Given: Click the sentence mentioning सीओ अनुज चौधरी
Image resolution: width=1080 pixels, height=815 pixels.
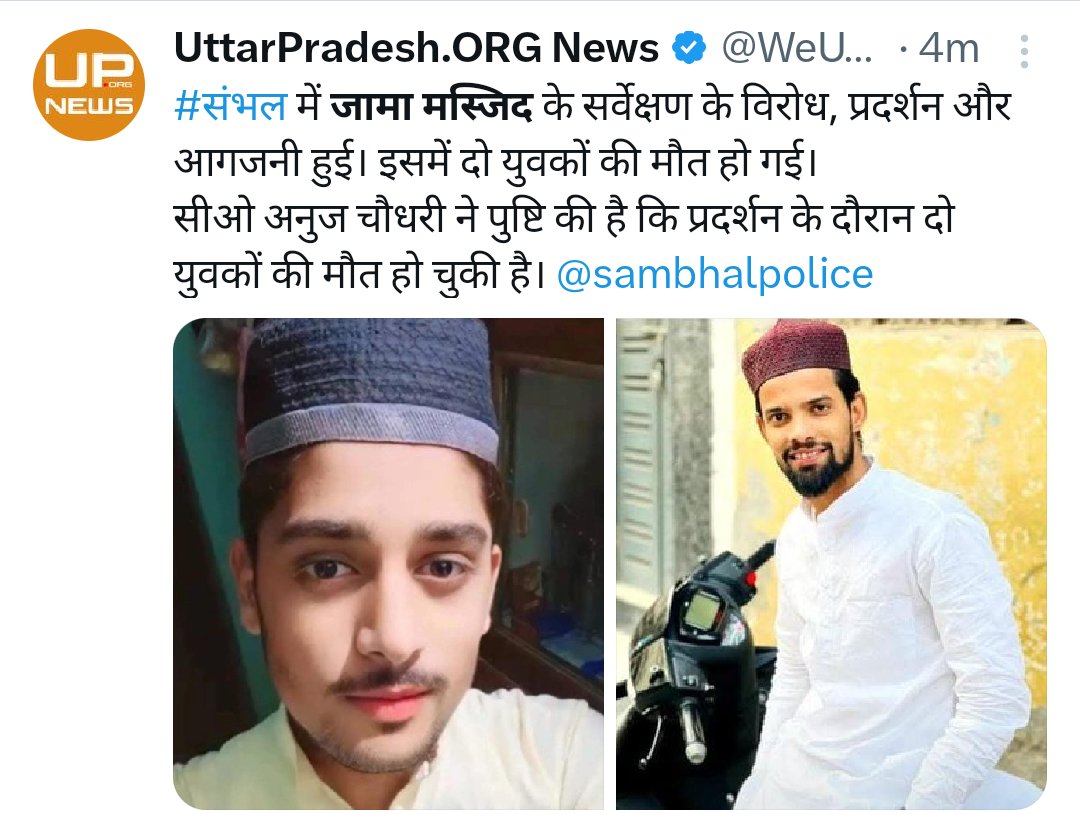Looking at the screenshot, I should click(563, 246).
